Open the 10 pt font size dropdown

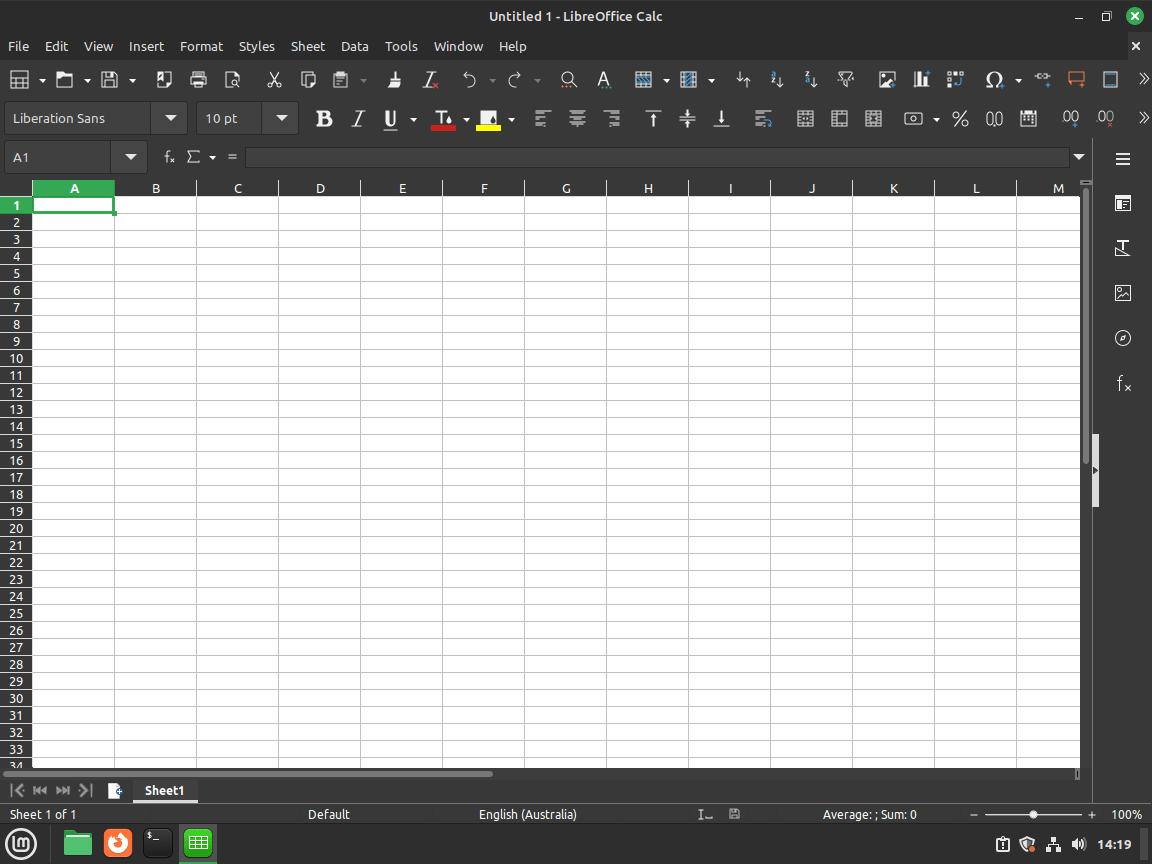pos(281,118)
